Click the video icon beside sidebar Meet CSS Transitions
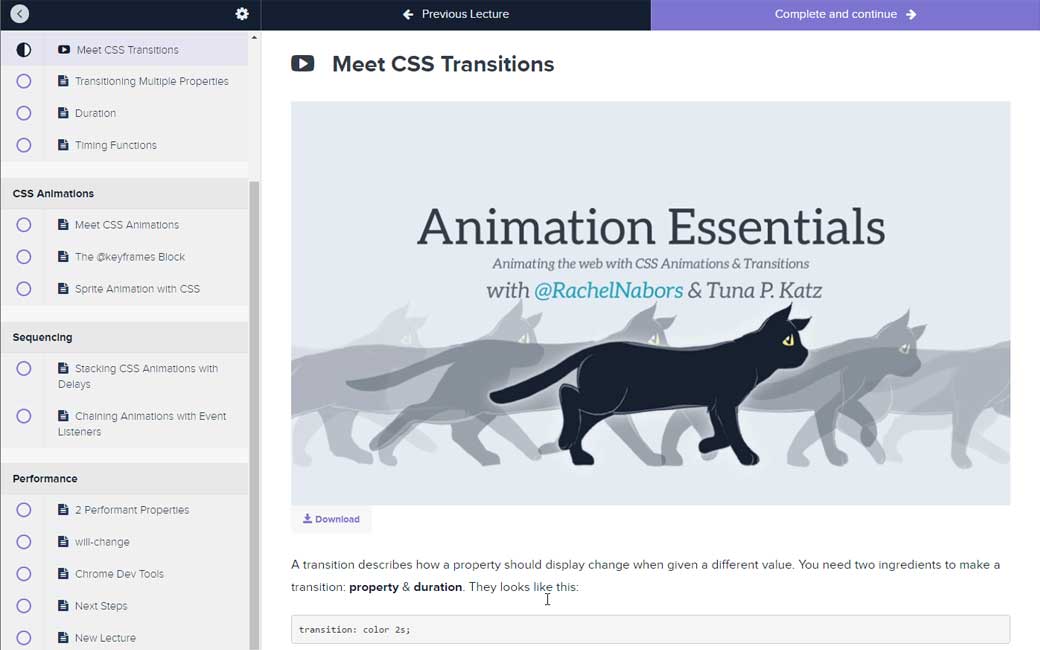This screenshot has height=650, width=1040. point(64,49)
